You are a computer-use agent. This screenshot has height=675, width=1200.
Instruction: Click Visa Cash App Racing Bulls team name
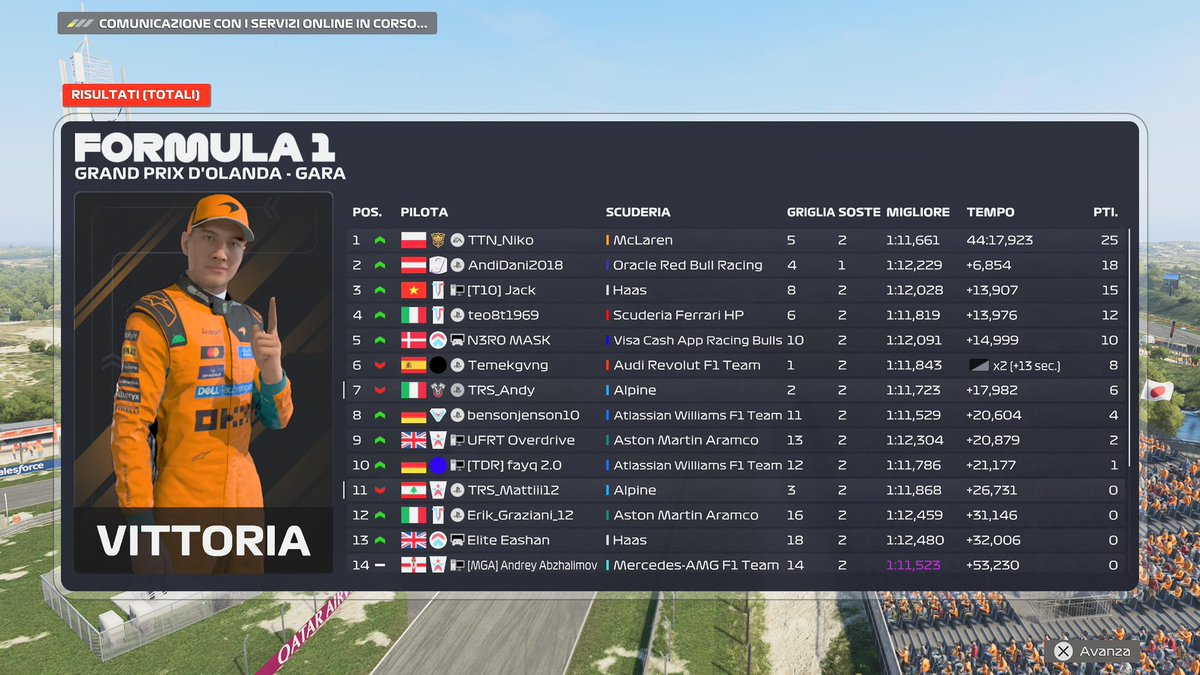pos(698,340)
